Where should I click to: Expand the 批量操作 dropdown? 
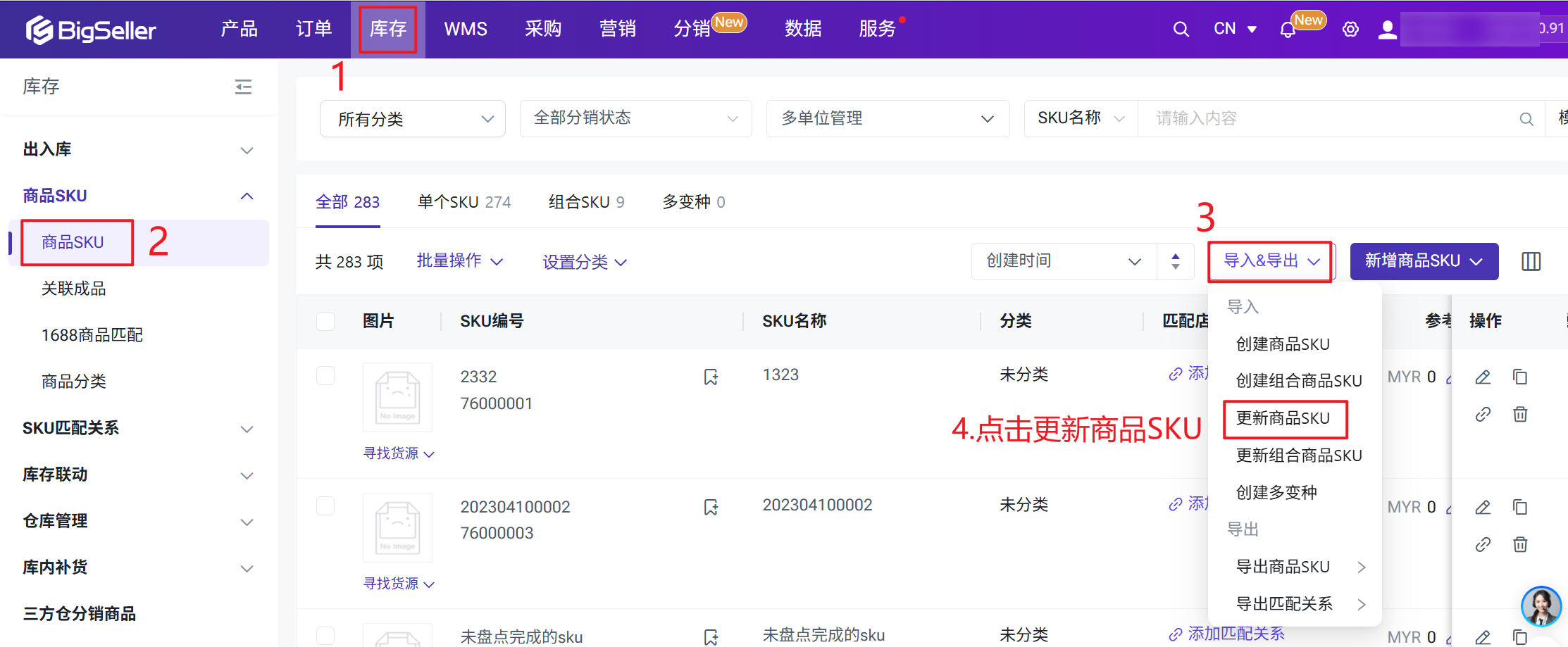click(x=459, y=261)
